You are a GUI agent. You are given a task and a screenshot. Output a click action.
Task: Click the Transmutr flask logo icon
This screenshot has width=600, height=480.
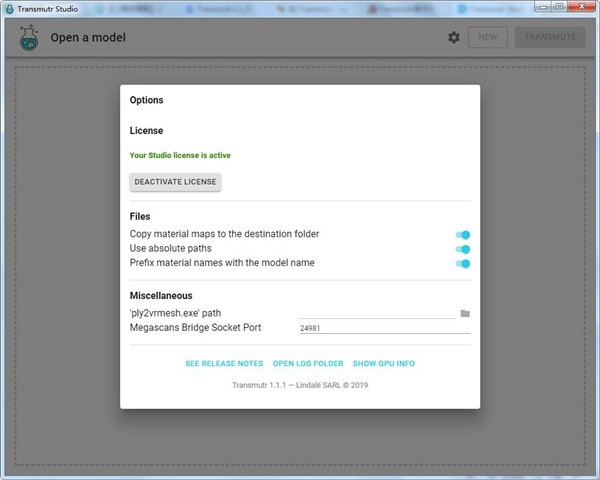(x=29, y=38)
